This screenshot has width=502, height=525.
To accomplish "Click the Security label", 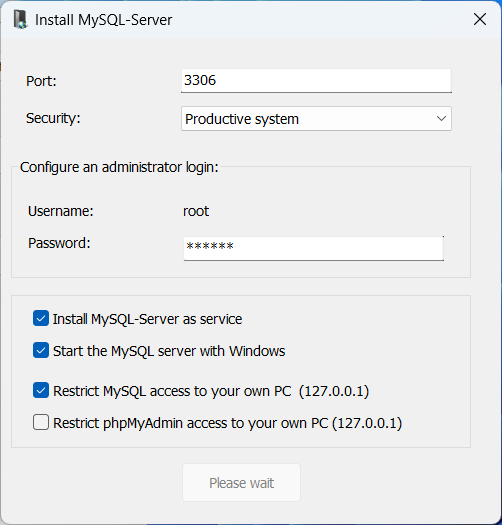I will (53, 119).
